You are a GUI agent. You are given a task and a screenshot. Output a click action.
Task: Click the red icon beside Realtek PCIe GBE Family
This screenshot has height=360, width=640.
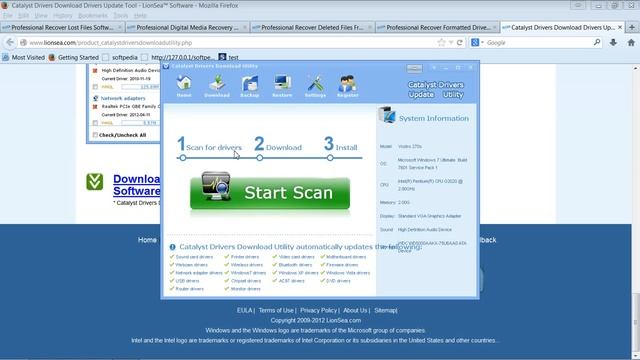(95, 107)
